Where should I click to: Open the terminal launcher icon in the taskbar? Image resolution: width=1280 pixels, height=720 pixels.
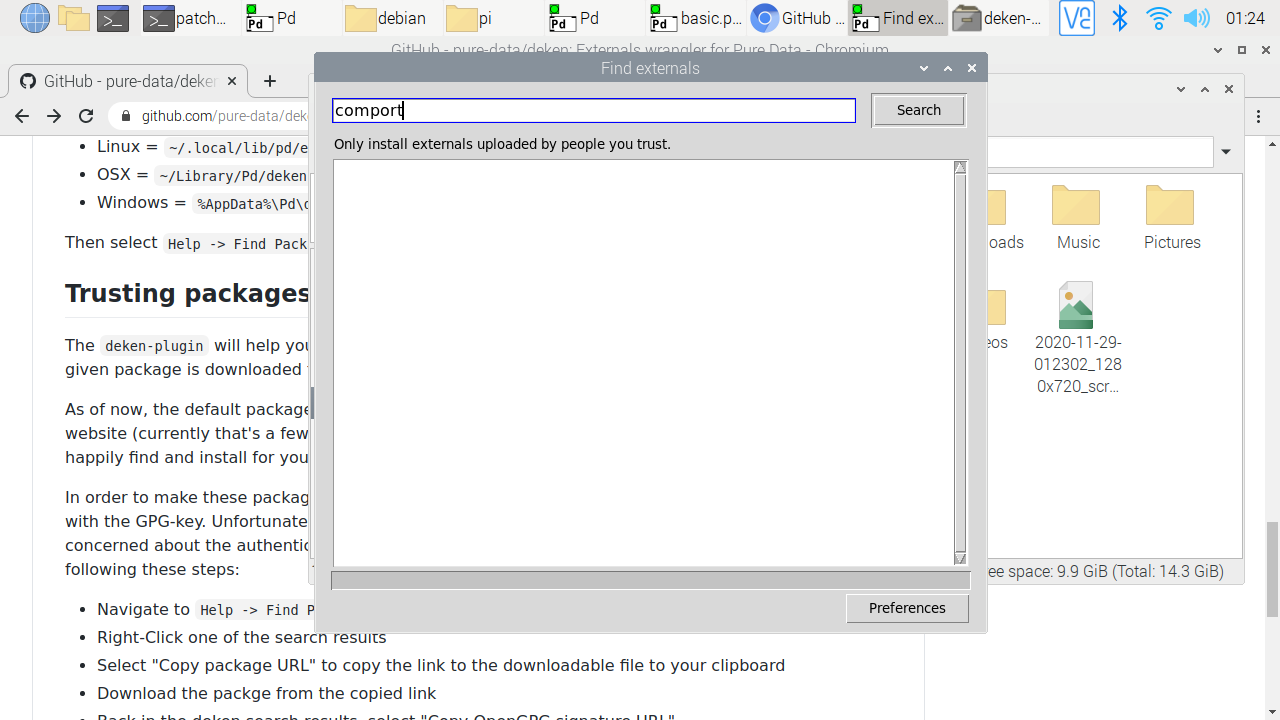113,17
